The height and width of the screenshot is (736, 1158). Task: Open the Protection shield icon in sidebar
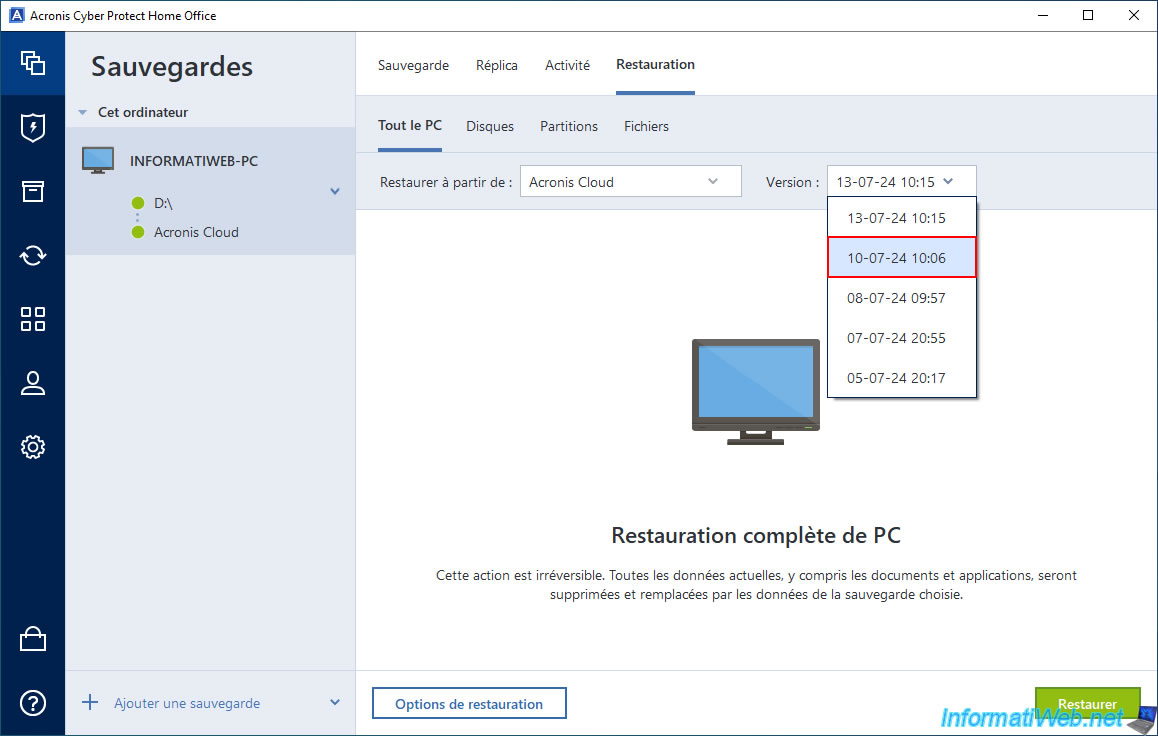point(32,128)
